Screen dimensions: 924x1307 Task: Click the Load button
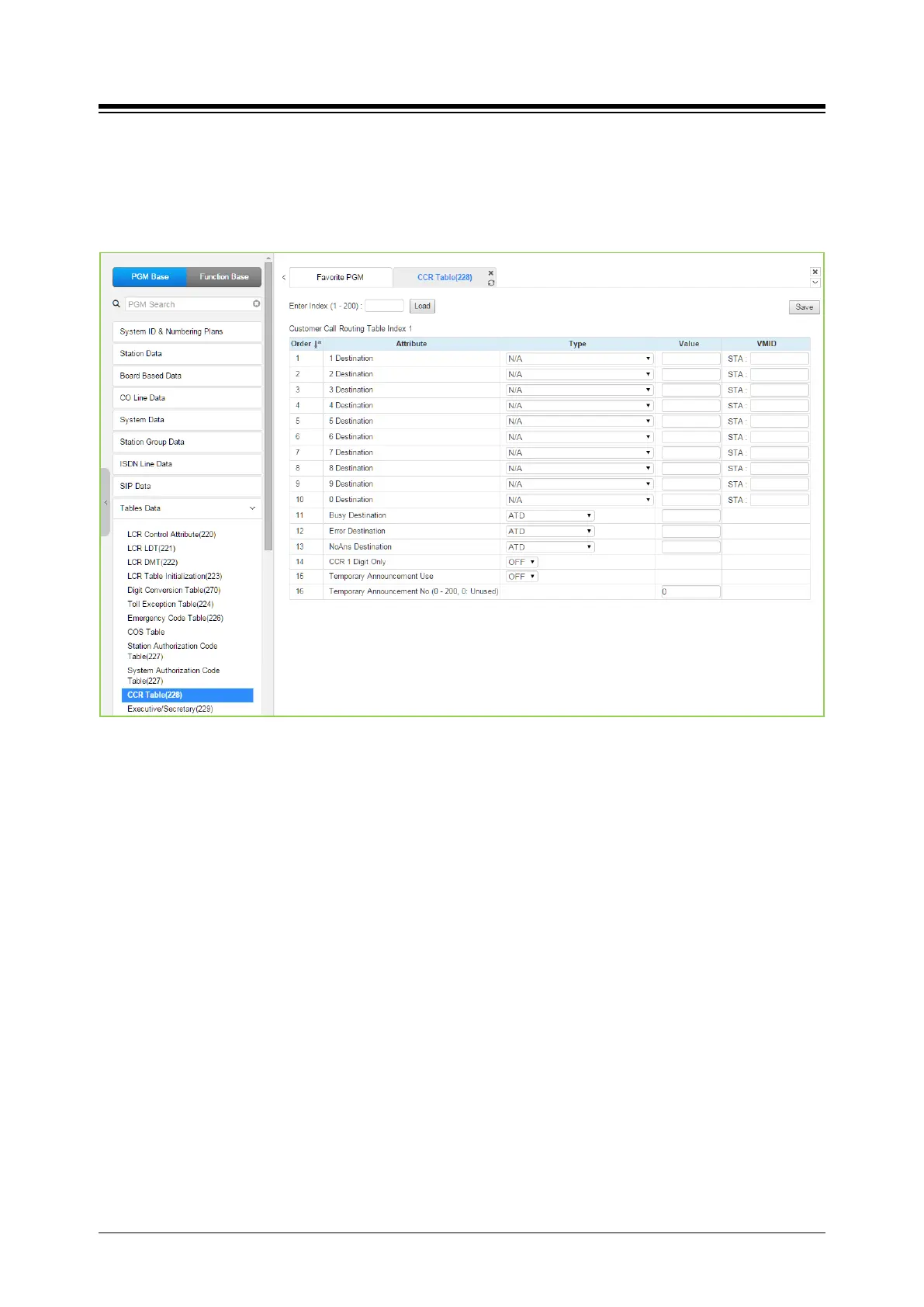[422, 306]
